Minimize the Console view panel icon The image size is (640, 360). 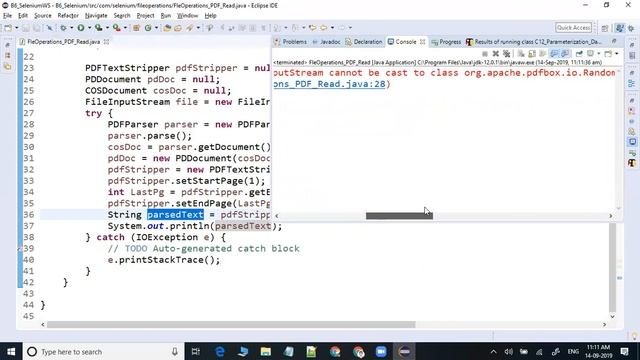[x=614, y=41]
